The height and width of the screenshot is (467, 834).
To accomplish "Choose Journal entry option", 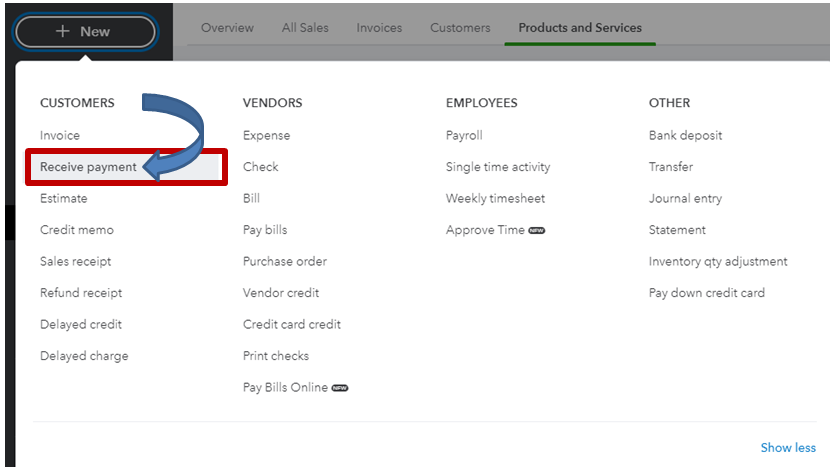I will point(685,198).
